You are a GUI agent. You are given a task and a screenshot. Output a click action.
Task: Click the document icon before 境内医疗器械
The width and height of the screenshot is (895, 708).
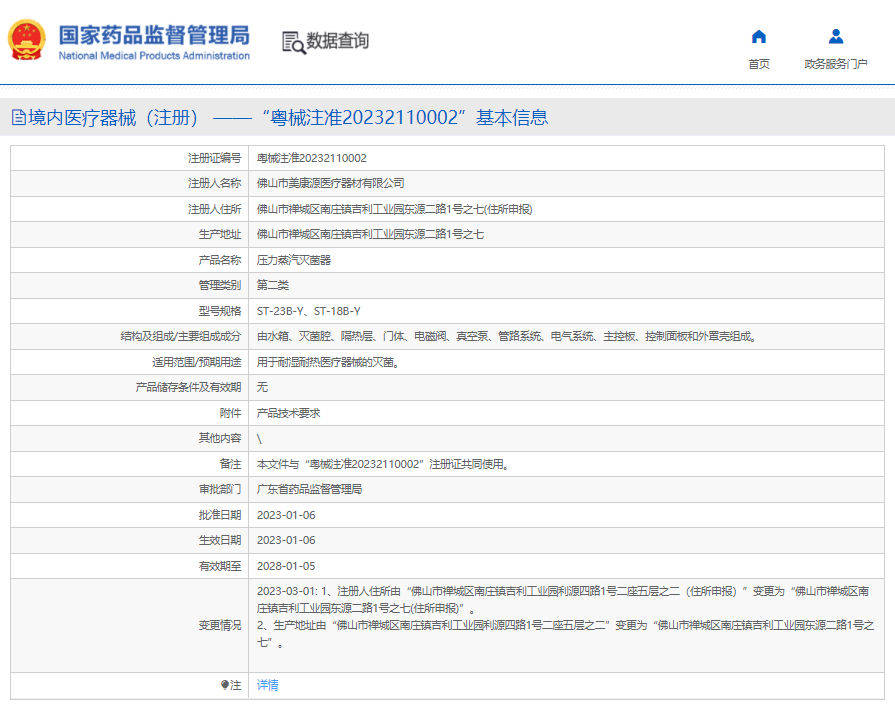(19, 118)
